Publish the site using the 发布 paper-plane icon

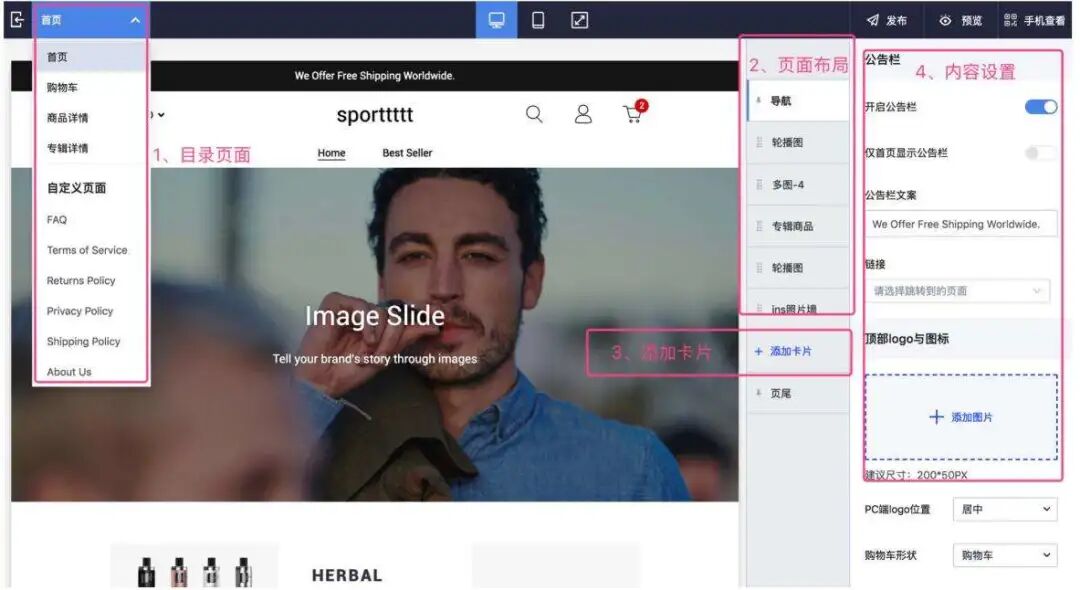click(x=882, y=18)
